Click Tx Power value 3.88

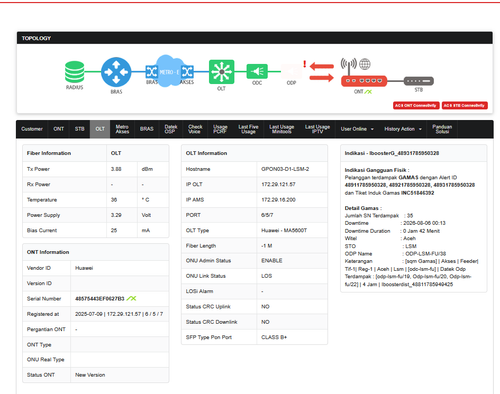click(116, 169)
